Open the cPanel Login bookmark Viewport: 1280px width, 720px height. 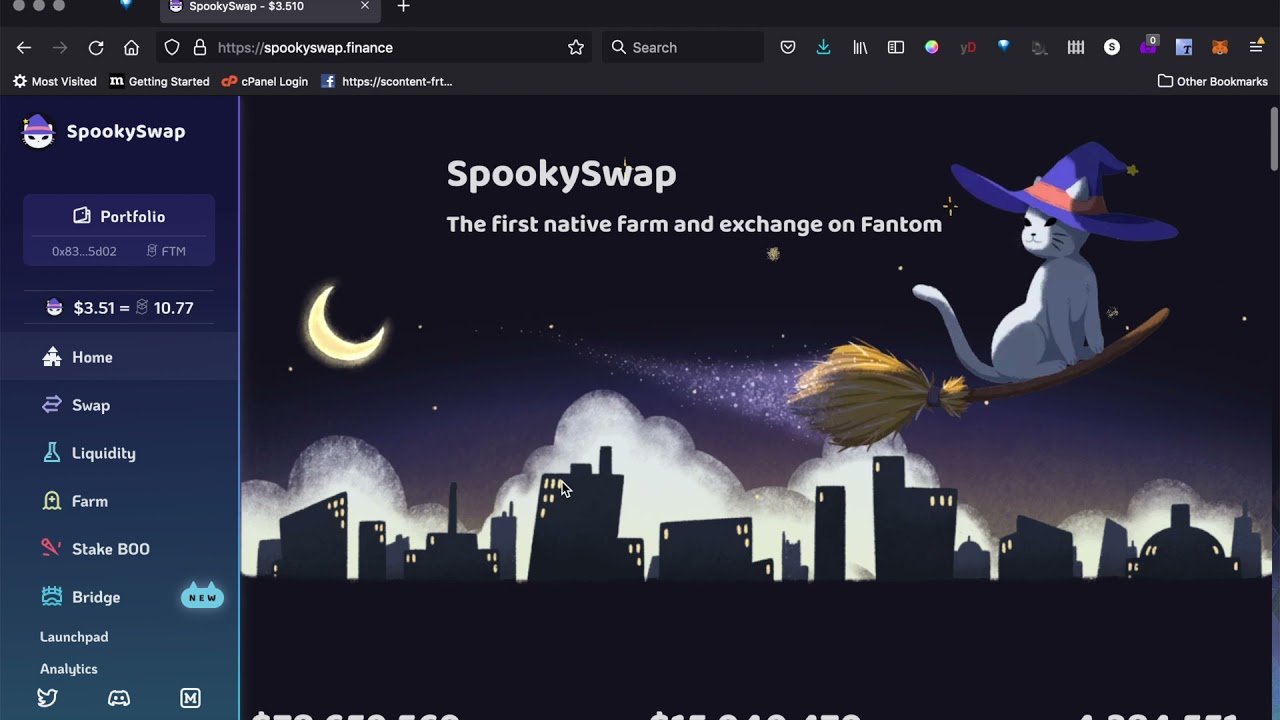(x=265, y=81)
